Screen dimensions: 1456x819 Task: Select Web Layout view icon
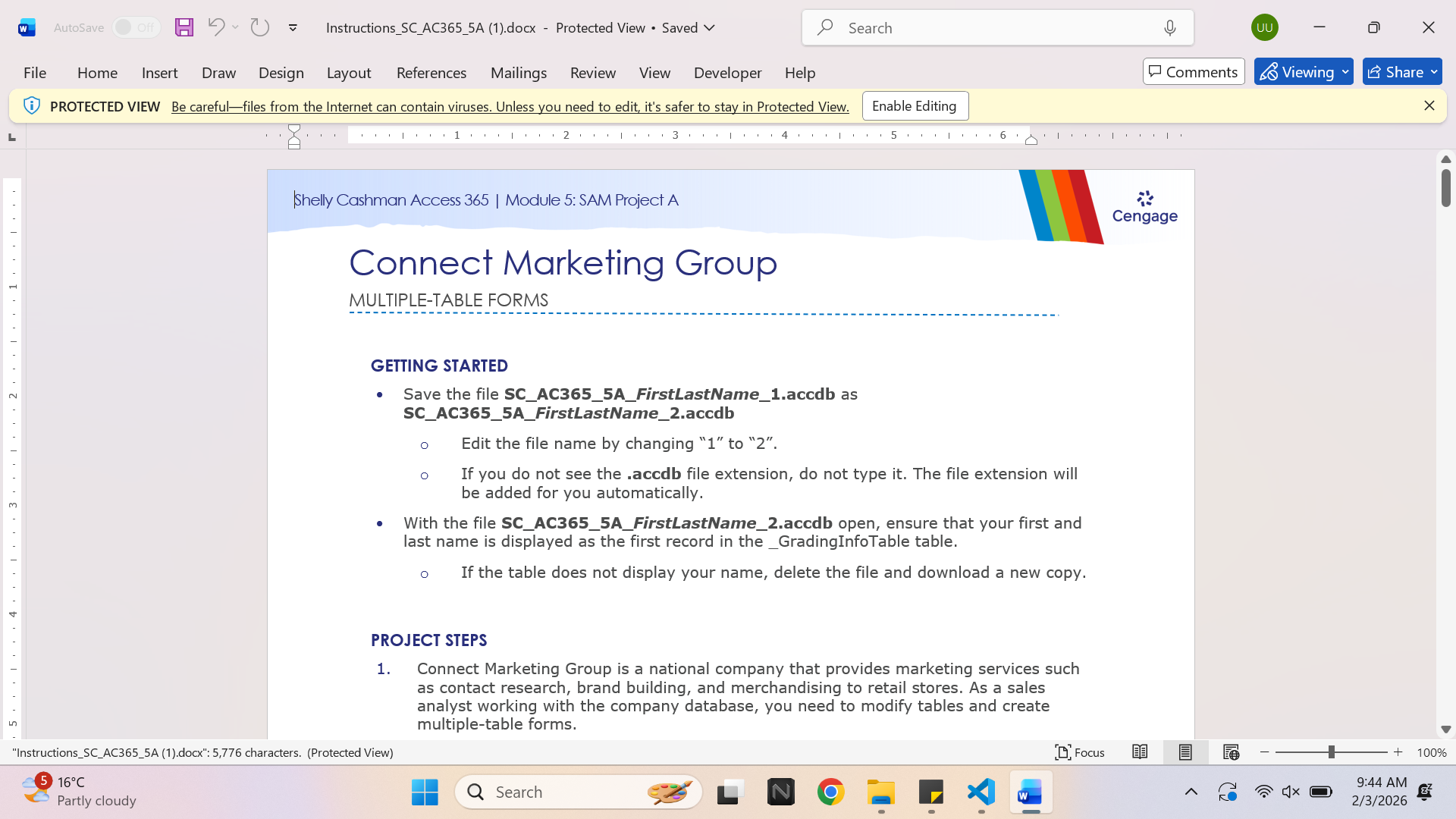click(1231, 752)
